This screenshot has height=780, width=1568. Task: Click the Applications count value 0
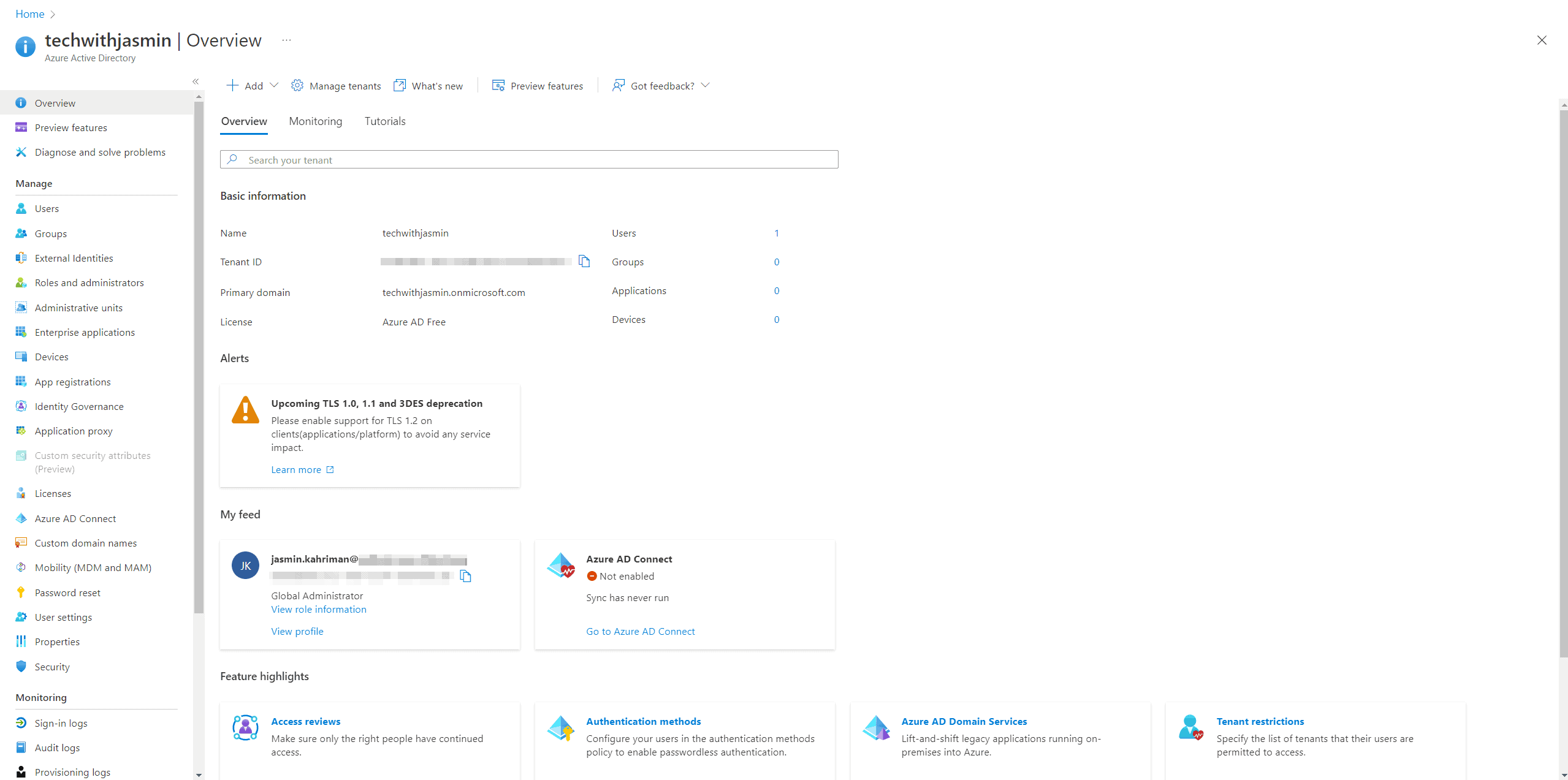pos(776,290)
